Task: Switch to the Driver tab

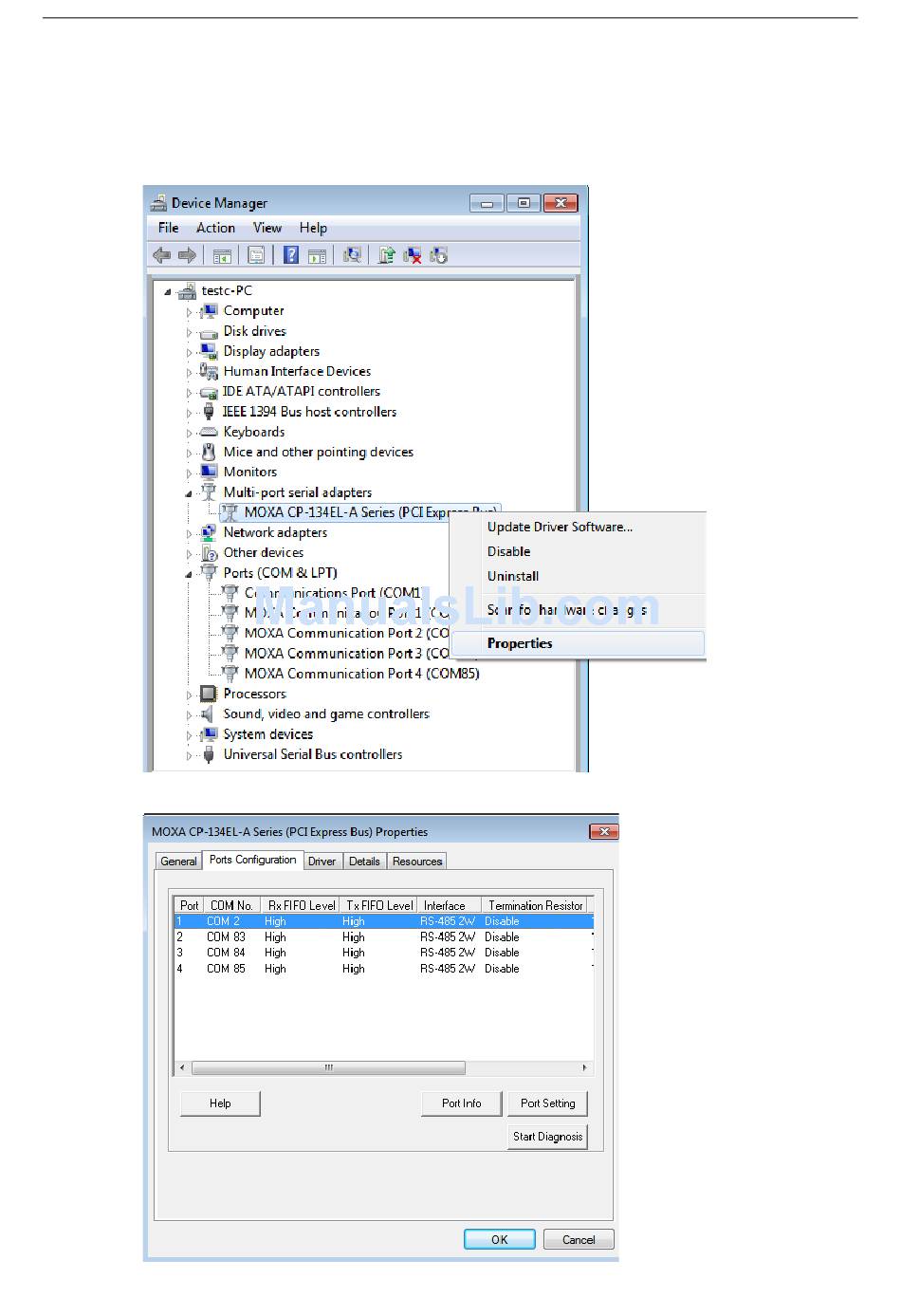Action: coord(322,862)
